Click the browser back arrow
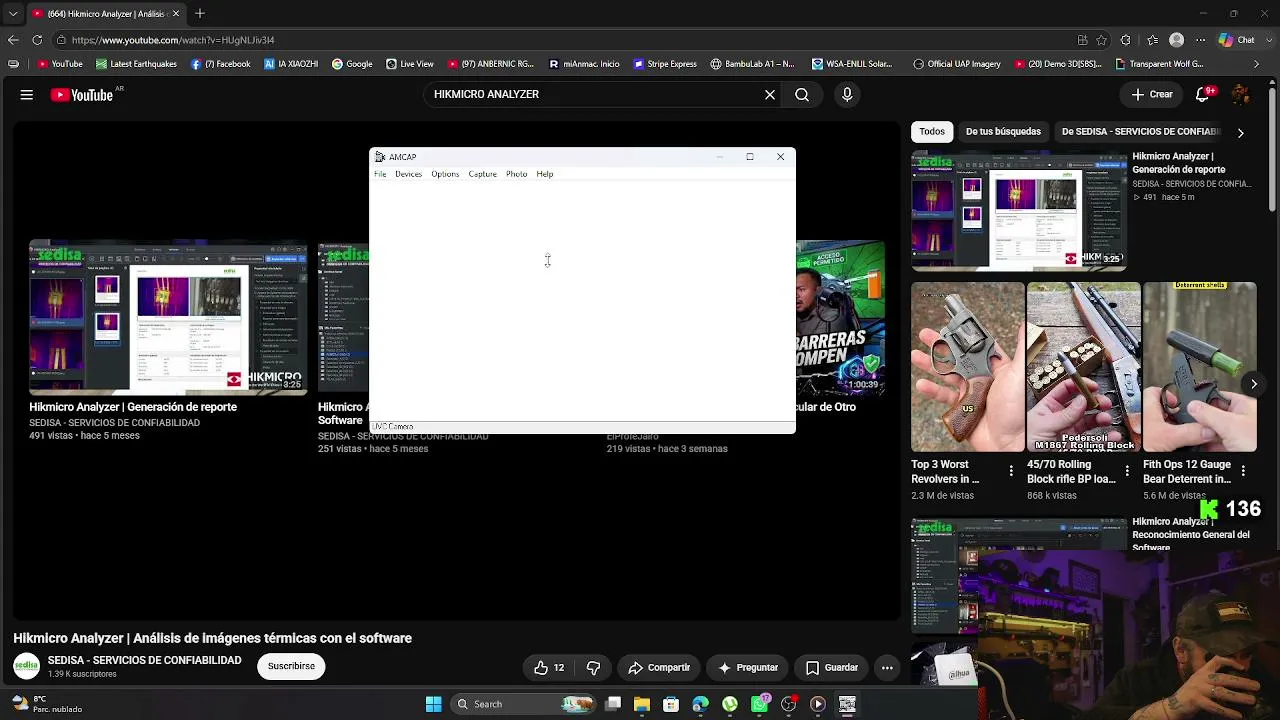The height and width of the screenshot is (720, 1280). 13,40
